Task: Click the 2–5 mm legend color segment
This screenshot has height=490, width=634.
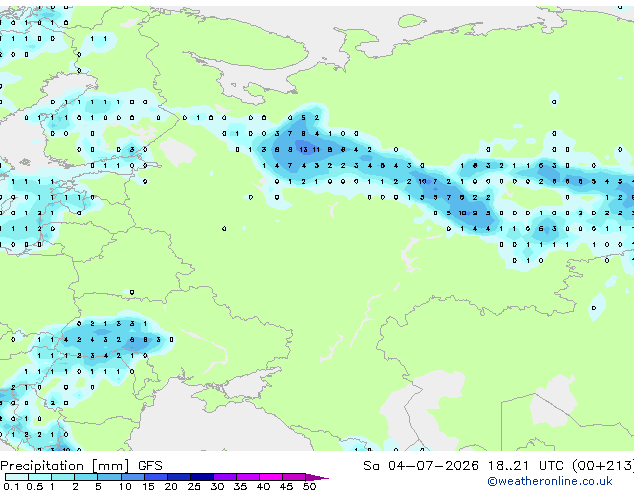Action: [86, 477]
